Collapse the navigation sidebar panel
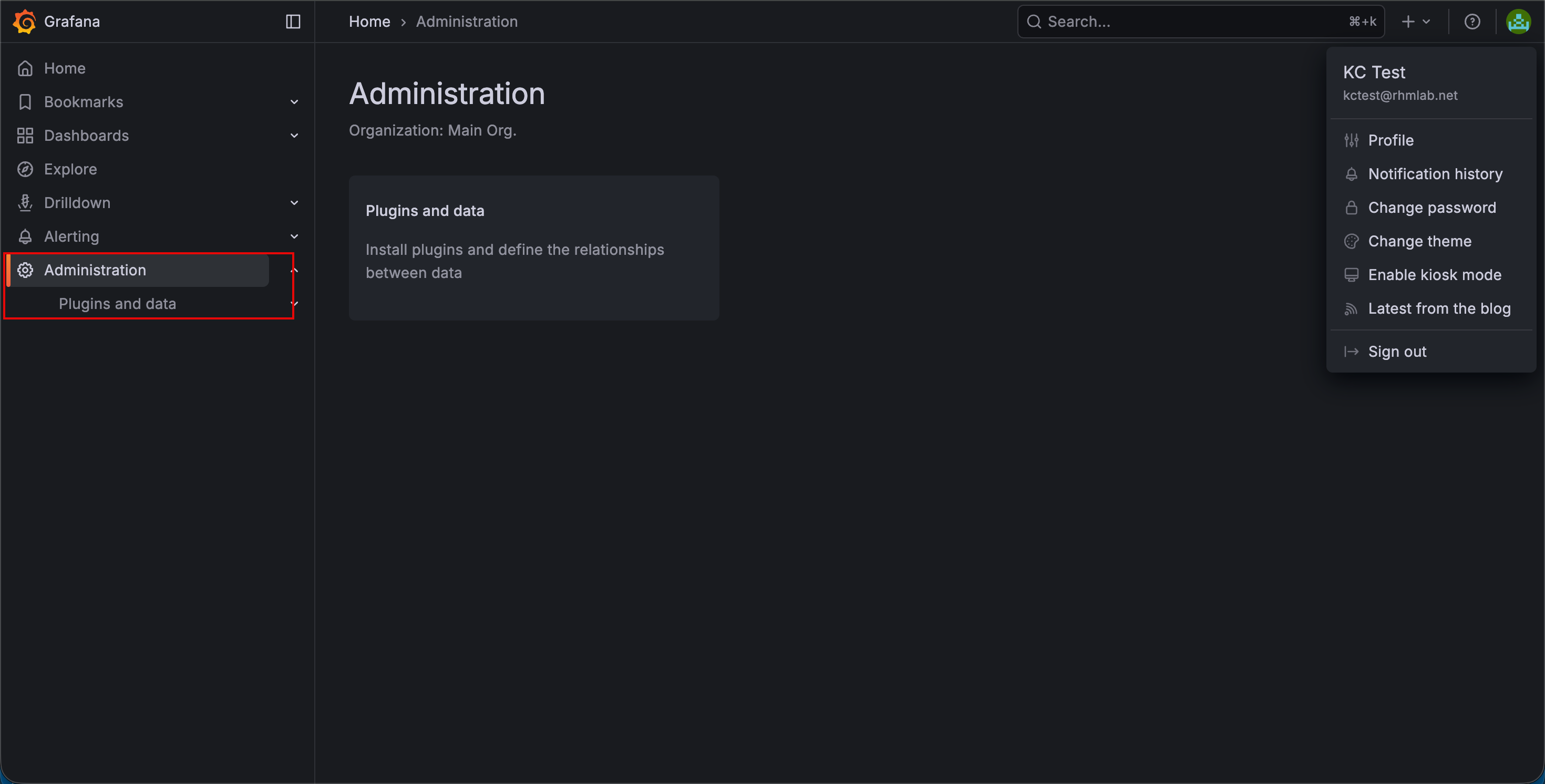 (x=292, y=22)
